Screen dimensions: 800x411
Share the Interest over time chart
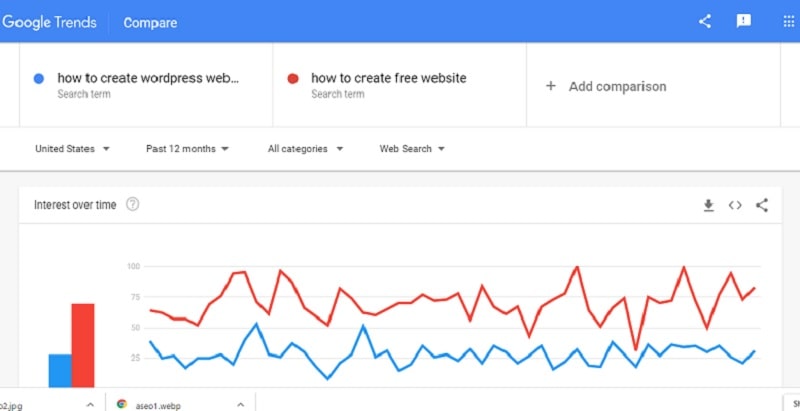tap(762, 206)
